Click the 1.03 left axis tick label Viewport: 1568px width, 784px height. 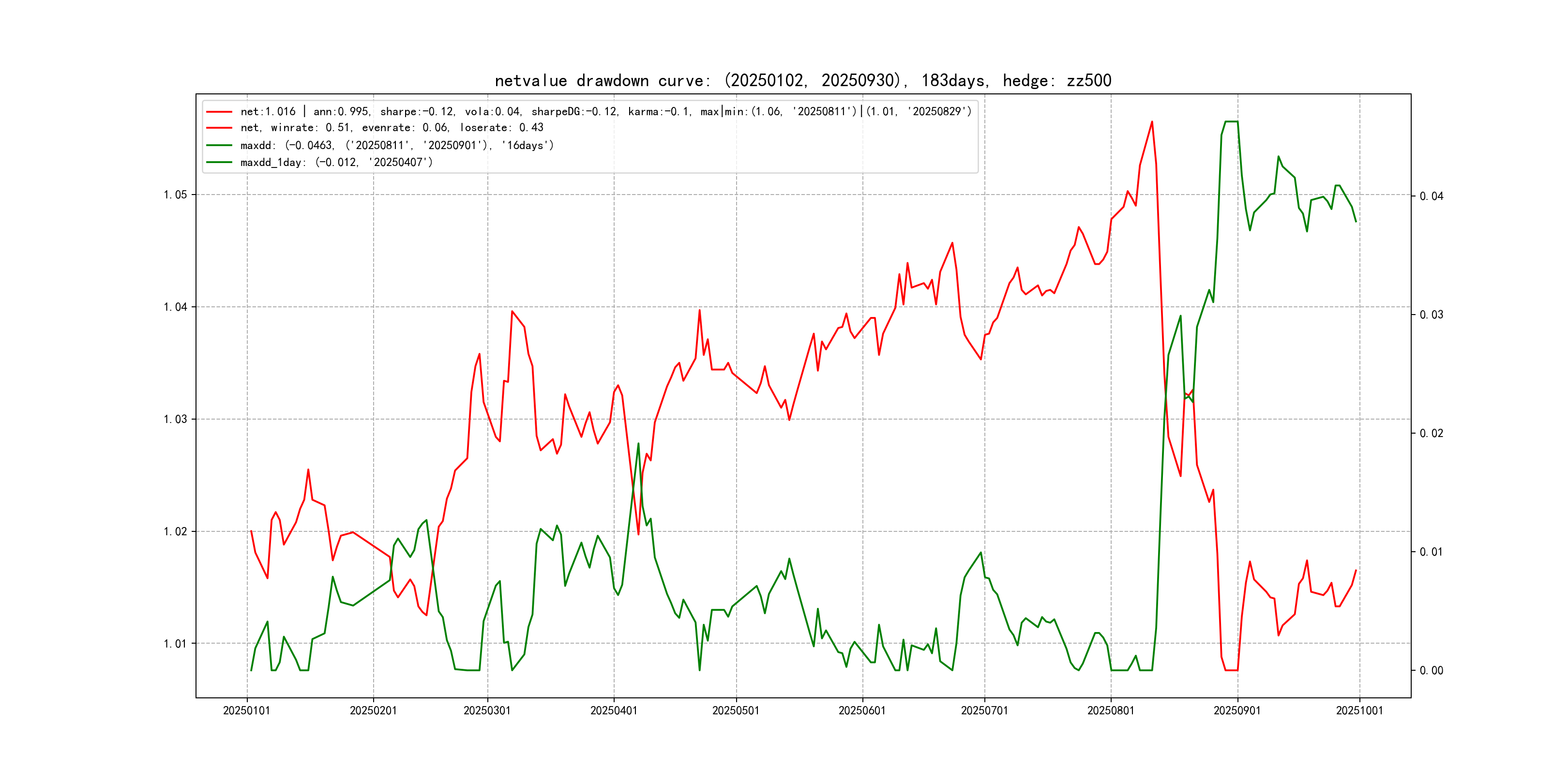click(x=175, y=420)
